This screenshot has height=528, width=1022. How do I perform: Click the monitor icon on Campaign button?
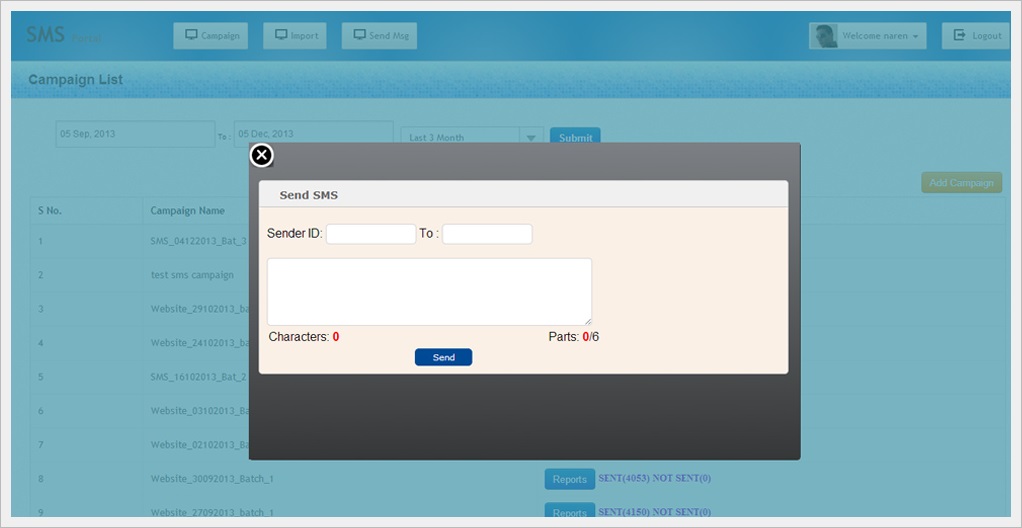190,35
